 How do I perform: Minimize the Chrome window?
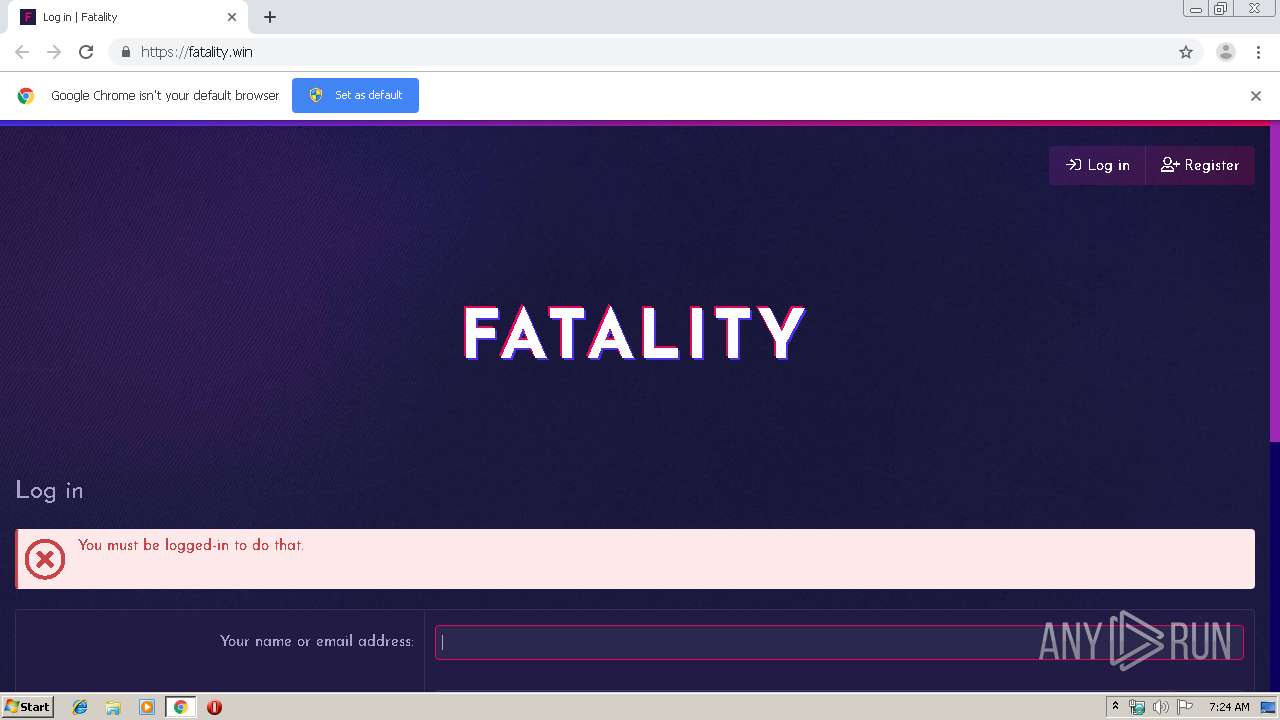pyautogui.click(x=1196, y=9)
